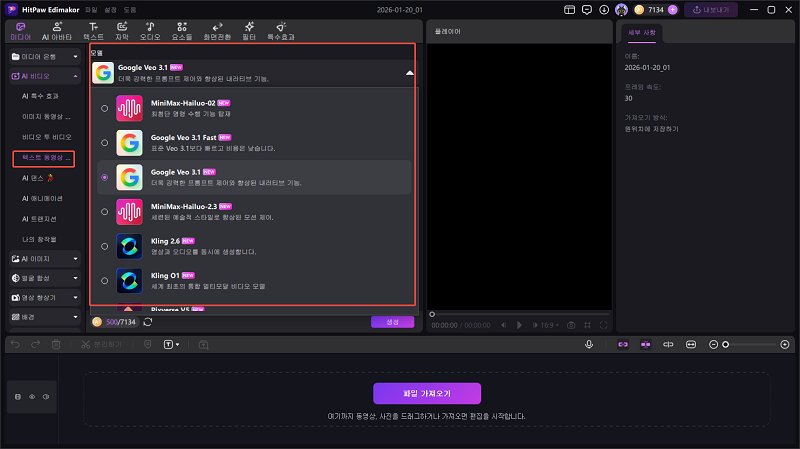Click the undo arrow in timeline toolbar
The image size is (800, 449).
click(15, 345)
